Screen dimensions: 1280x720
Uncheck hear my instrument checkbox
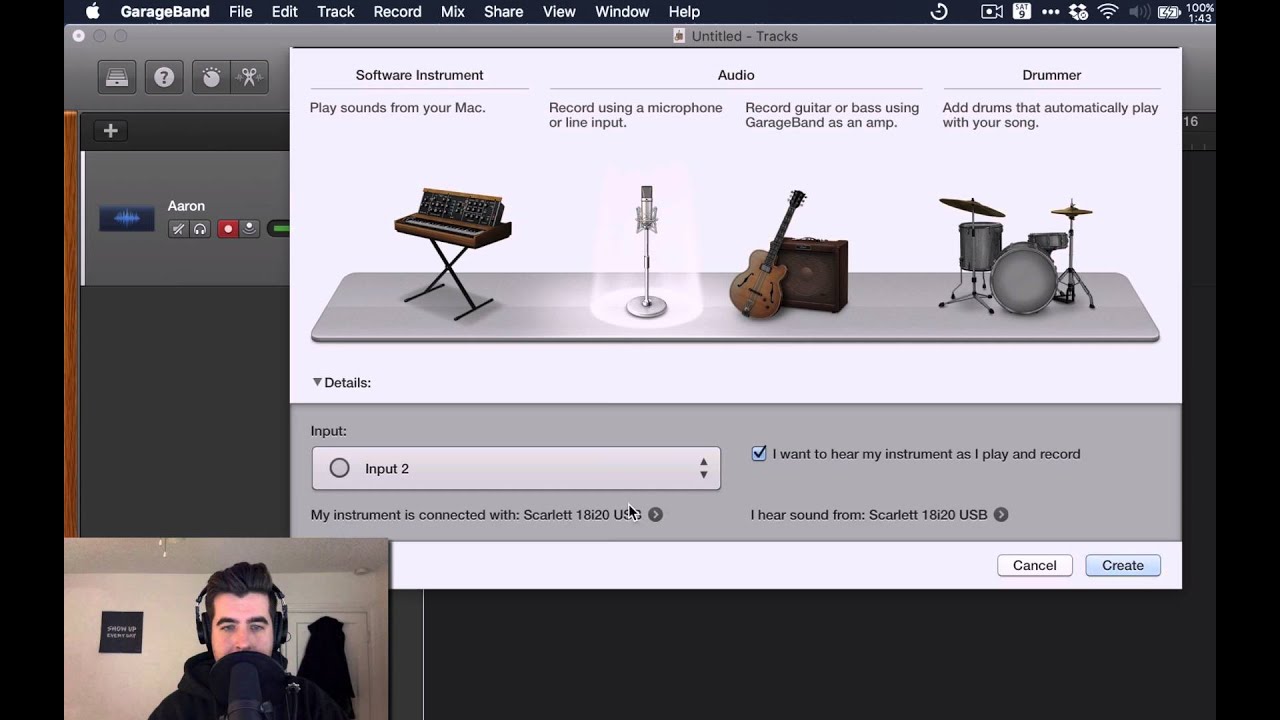[759, 453]
